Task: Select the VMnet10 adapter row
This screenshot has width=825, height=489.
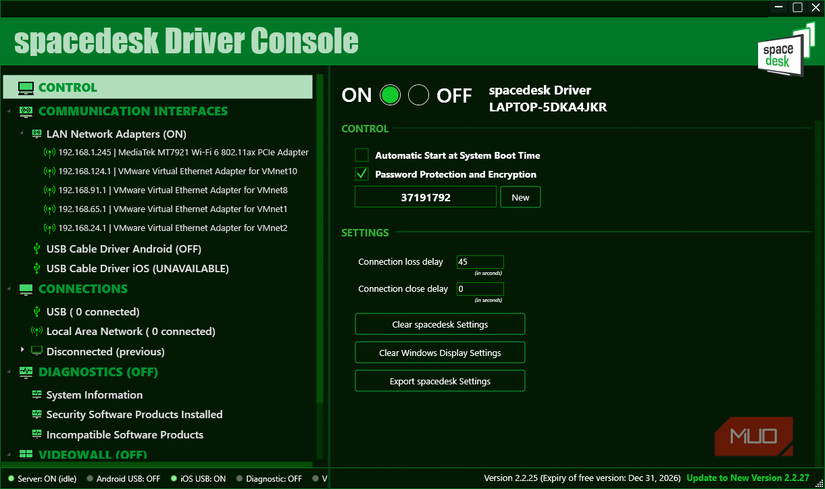Action: (178, 172)
